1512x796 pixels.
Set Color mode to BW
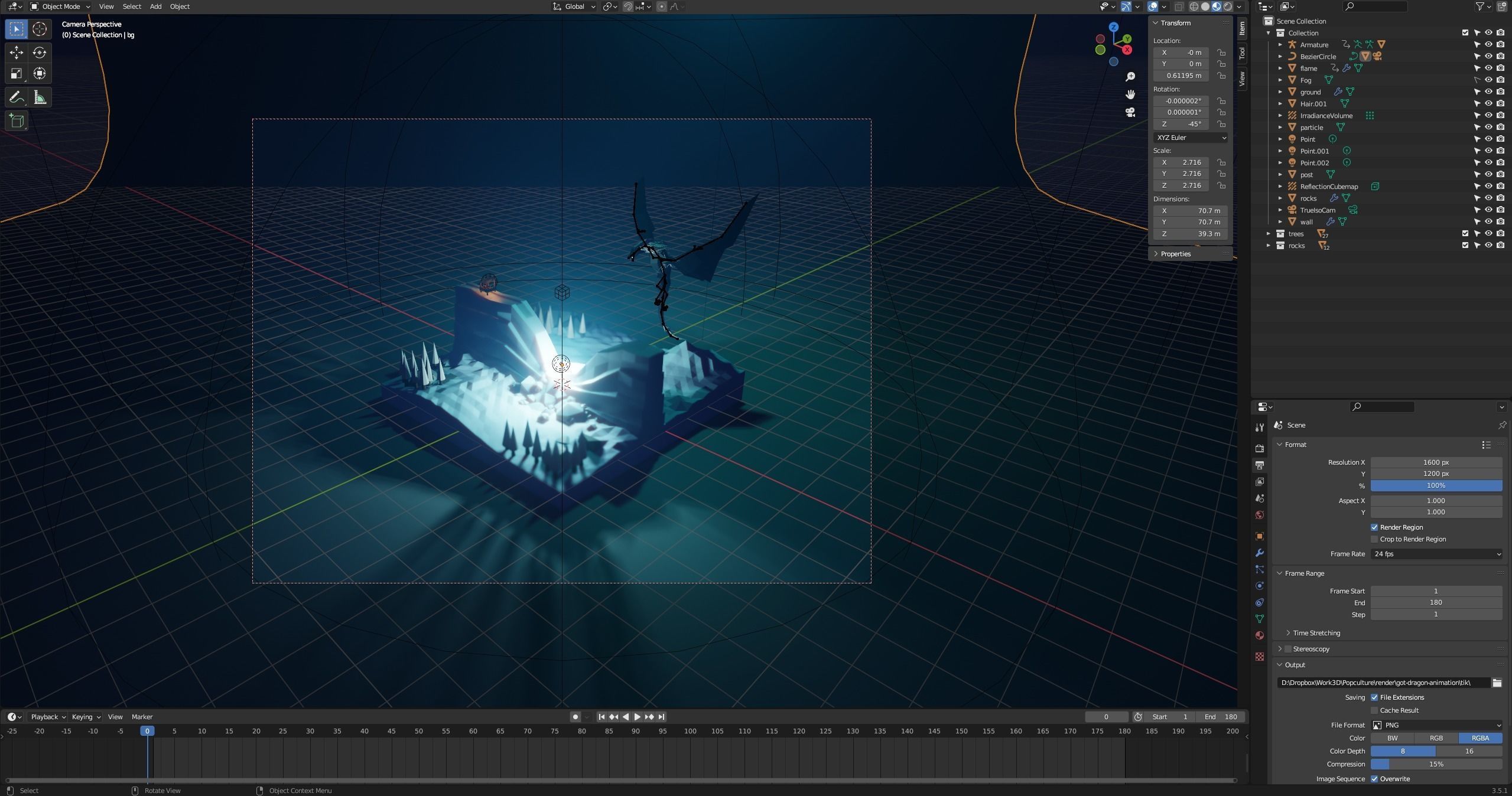(x=1392, y=738)
